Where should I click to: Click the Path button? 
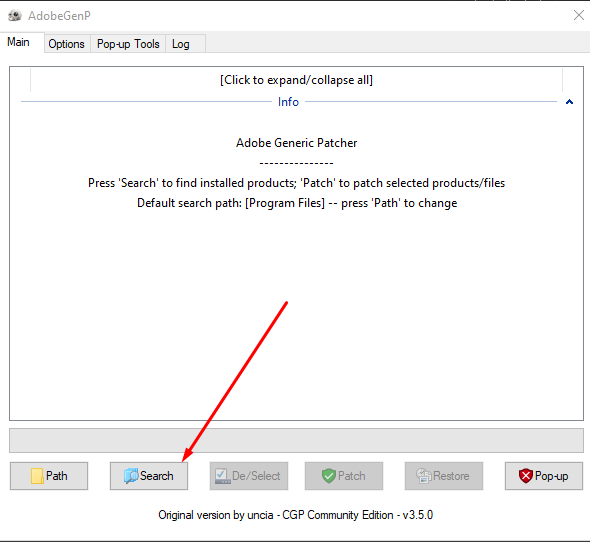[49, 476]
